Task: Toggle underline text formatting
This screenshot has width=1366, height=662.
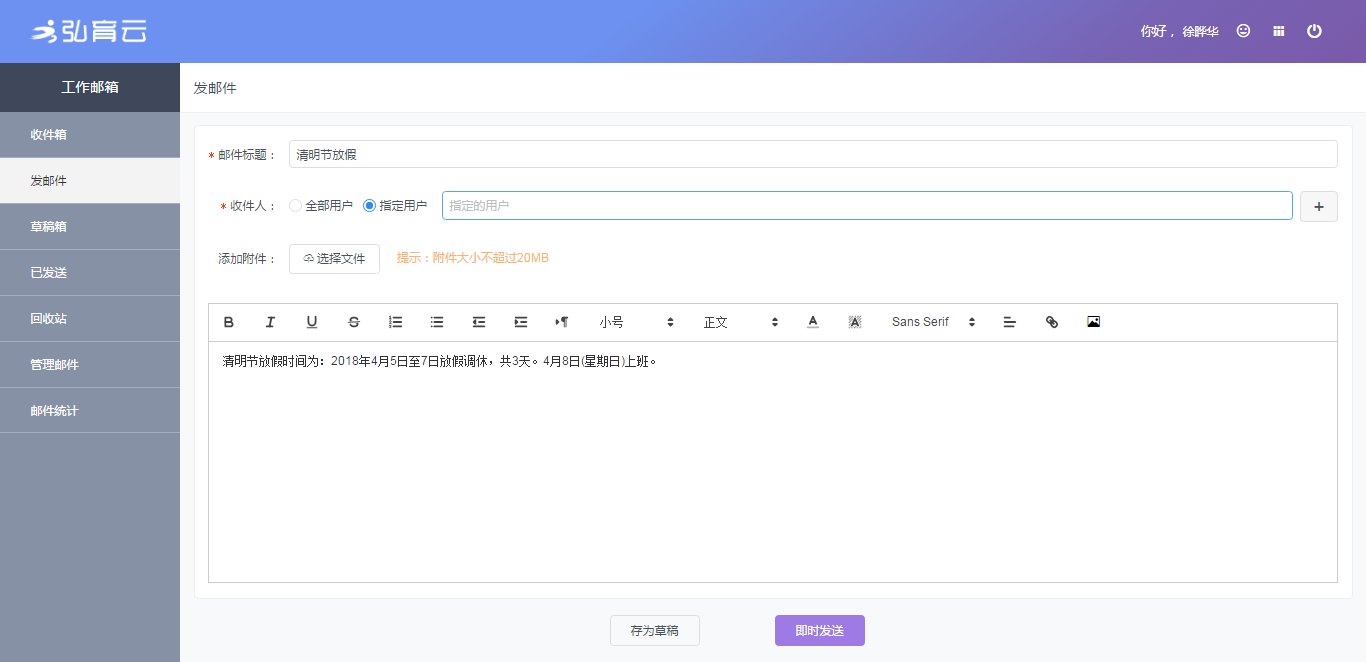Action: tap(312, 322)
